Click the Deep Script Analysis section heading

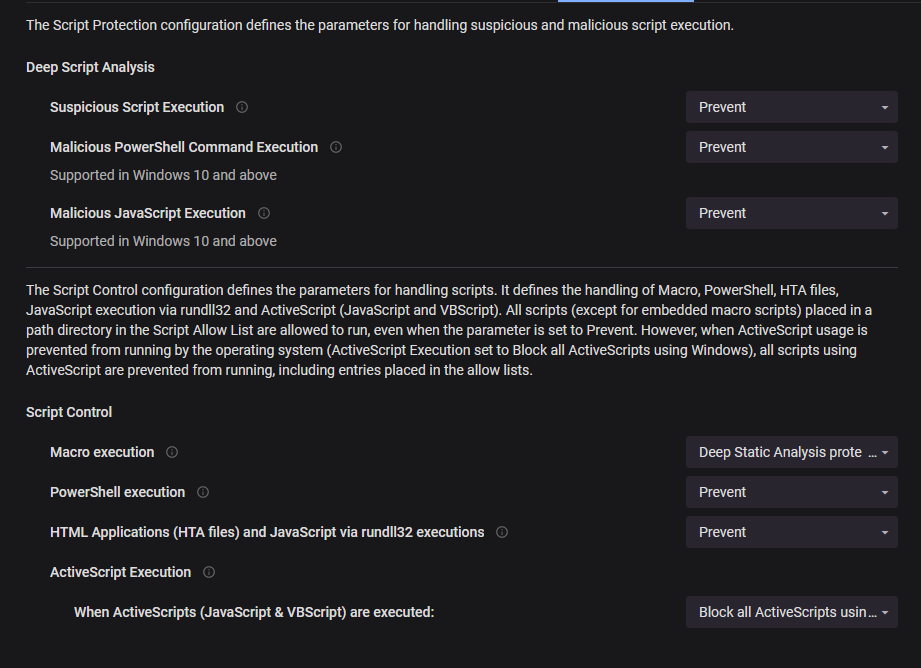click(90, 67)
